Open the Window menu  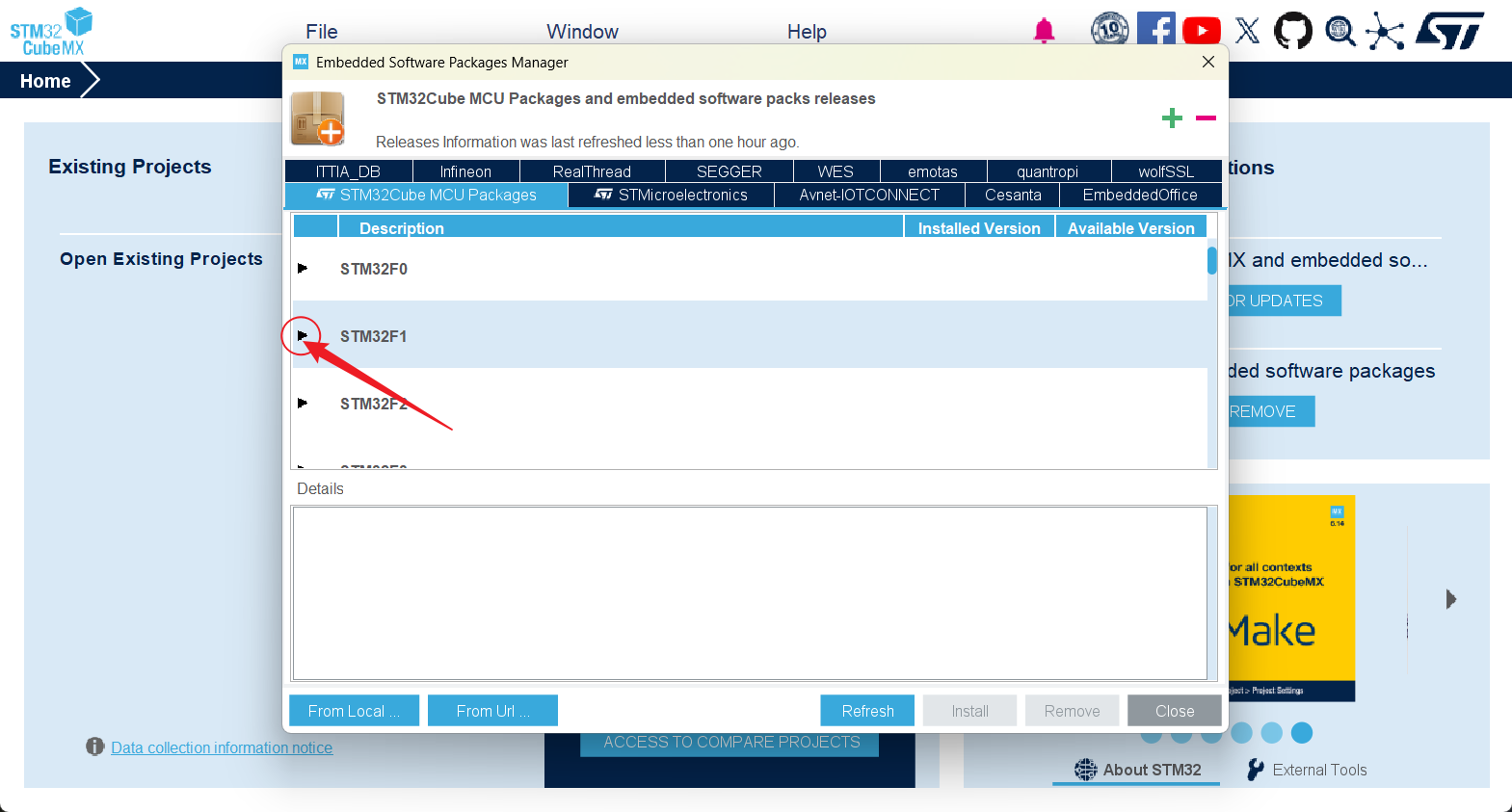[x=582, y=32]
